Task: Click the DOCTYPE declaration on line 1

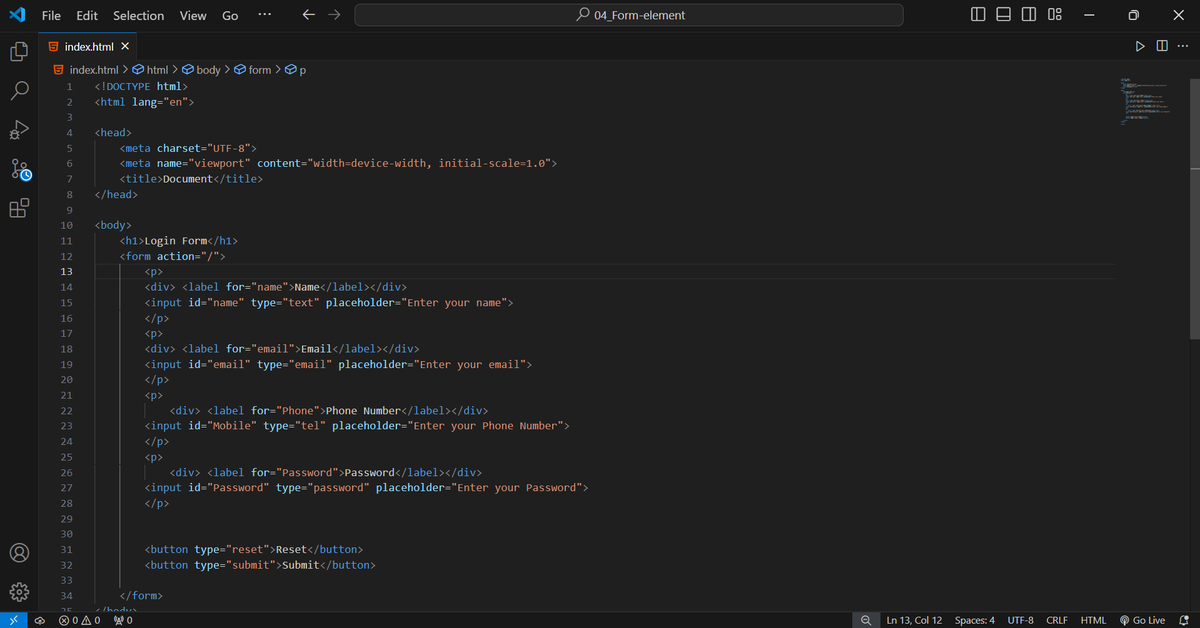Action: point(141,86)
